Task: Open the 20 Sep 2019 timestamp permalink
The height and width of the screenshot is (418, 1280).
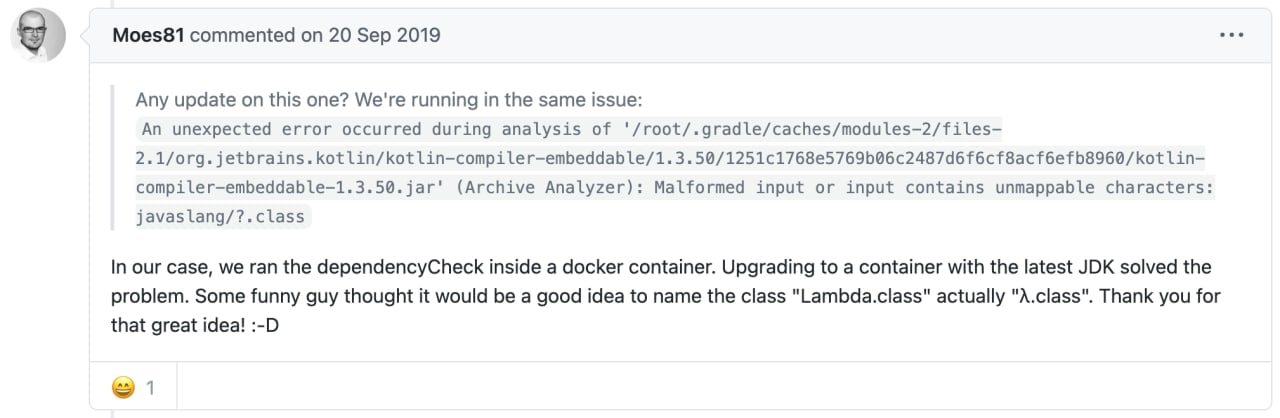Action: pos(386,36)
